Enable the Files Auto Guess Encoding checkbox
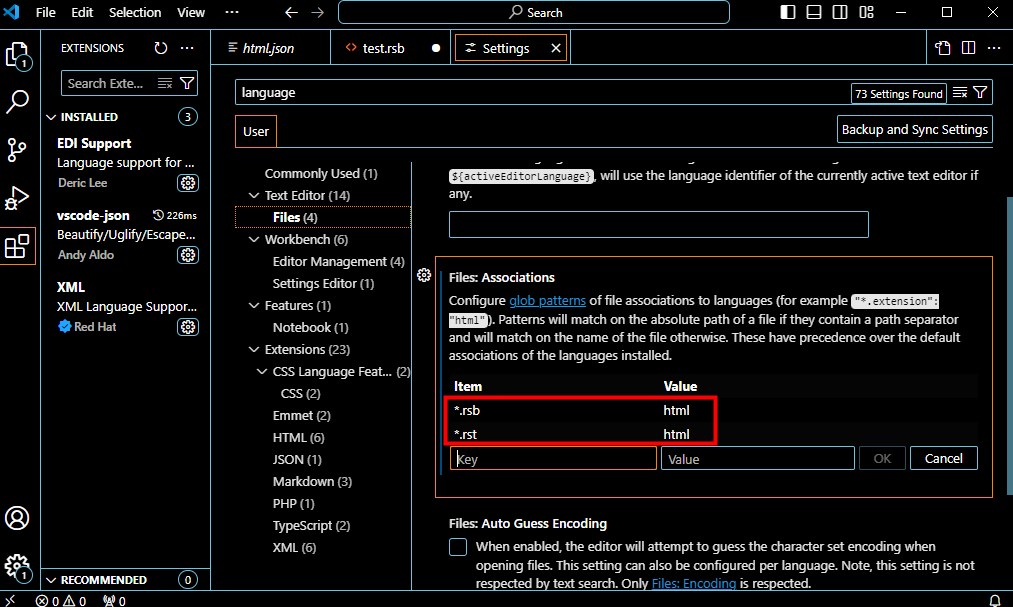The image size is (1013, 607). point(458,547)
